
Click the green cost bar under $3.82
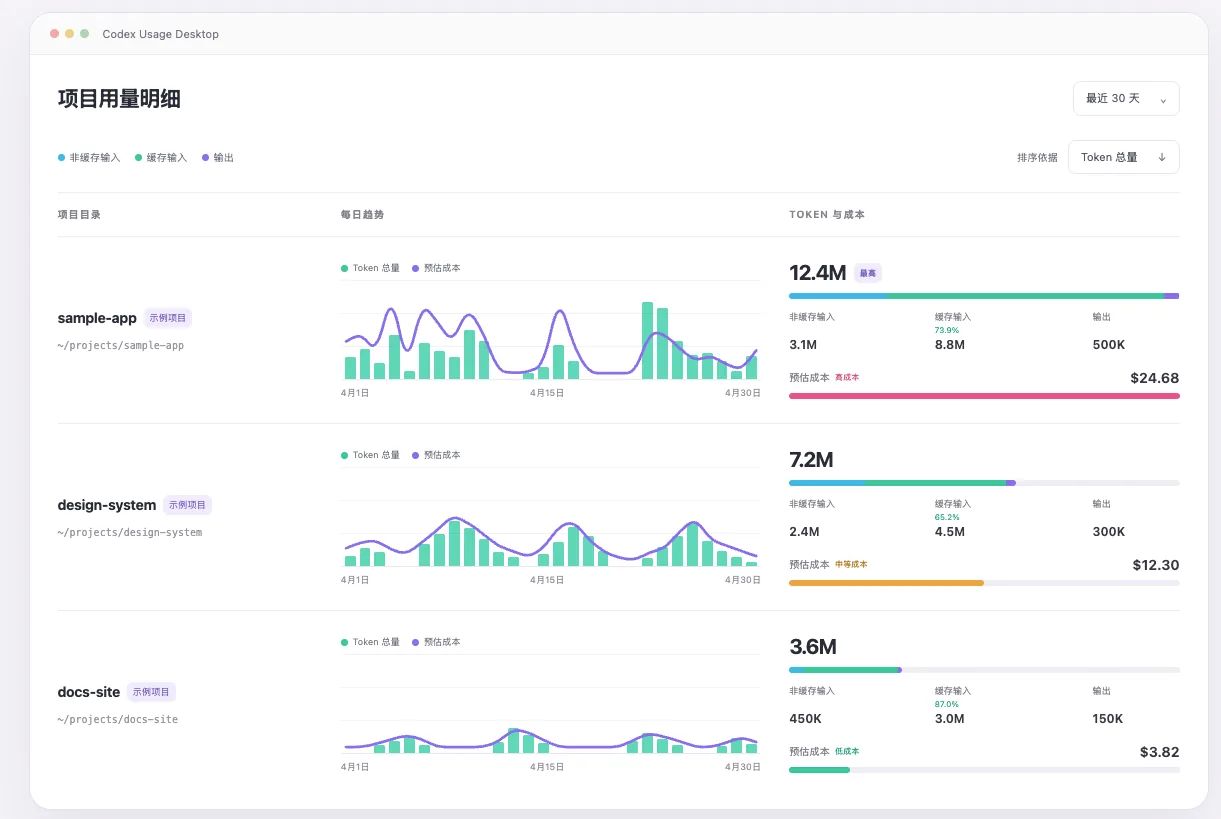(x=819, y=770)
